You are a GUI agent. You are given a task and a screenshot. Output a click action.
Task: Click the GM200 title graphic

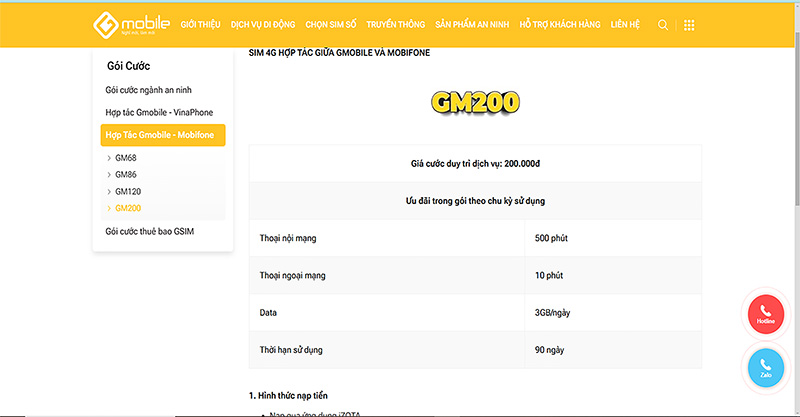coord(475,102)
